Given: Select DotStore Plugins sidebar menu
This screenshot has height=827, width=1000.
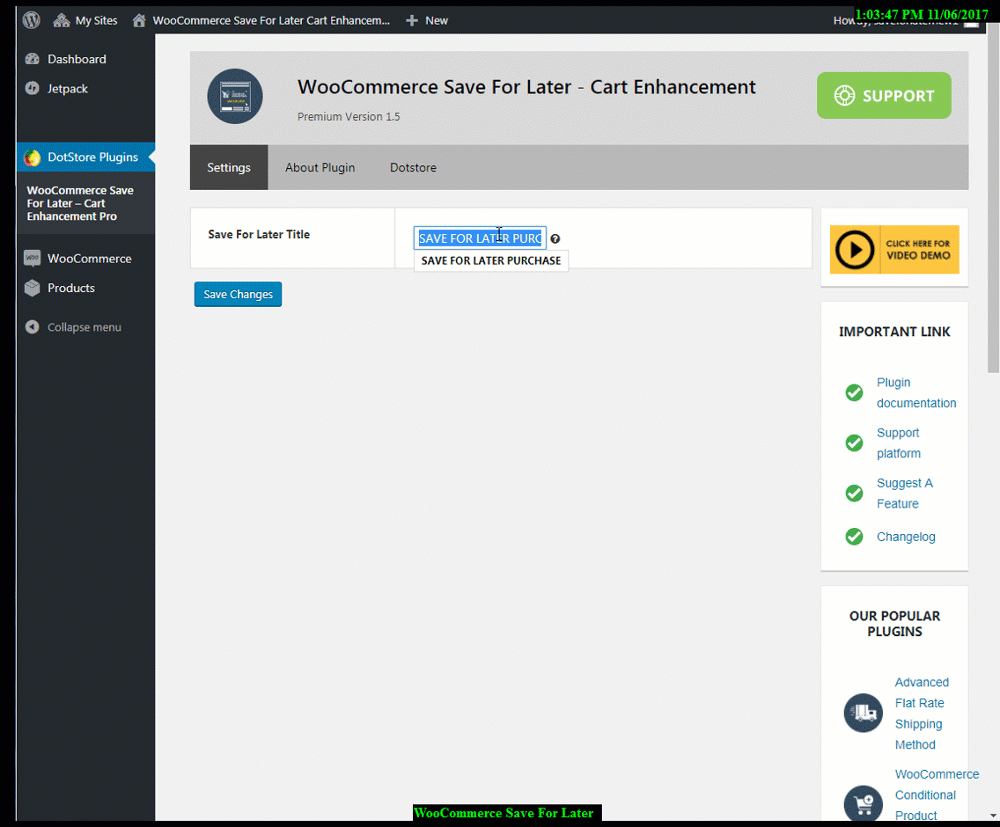Looking at the screenshot, I should [x=92, y=157].
